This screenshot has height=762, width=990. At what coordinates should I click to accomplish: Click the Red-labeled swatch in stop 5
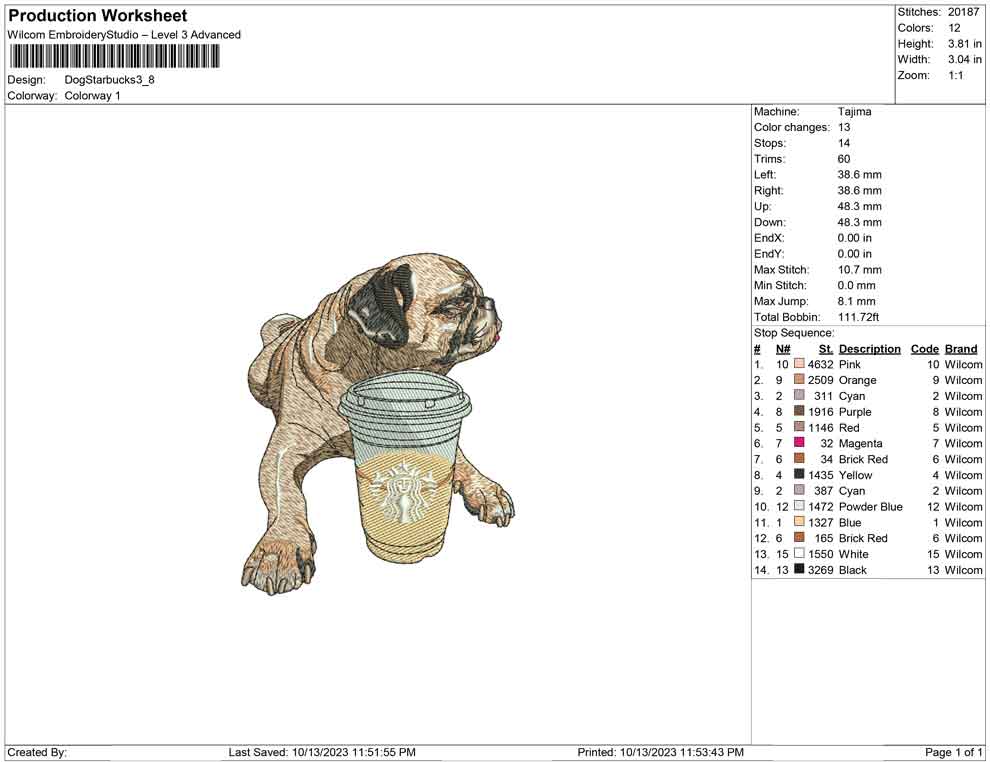pos(799,427)
